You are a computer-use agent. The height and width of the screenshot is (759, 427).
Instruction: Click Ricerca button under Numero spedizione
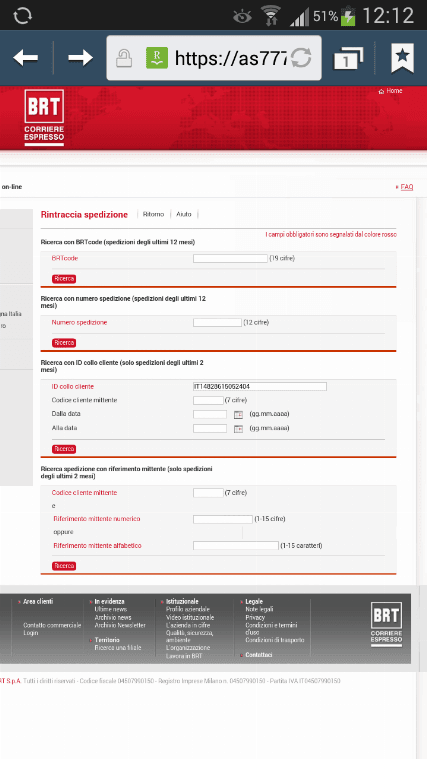pyautogui.click(x=64, y=343)
